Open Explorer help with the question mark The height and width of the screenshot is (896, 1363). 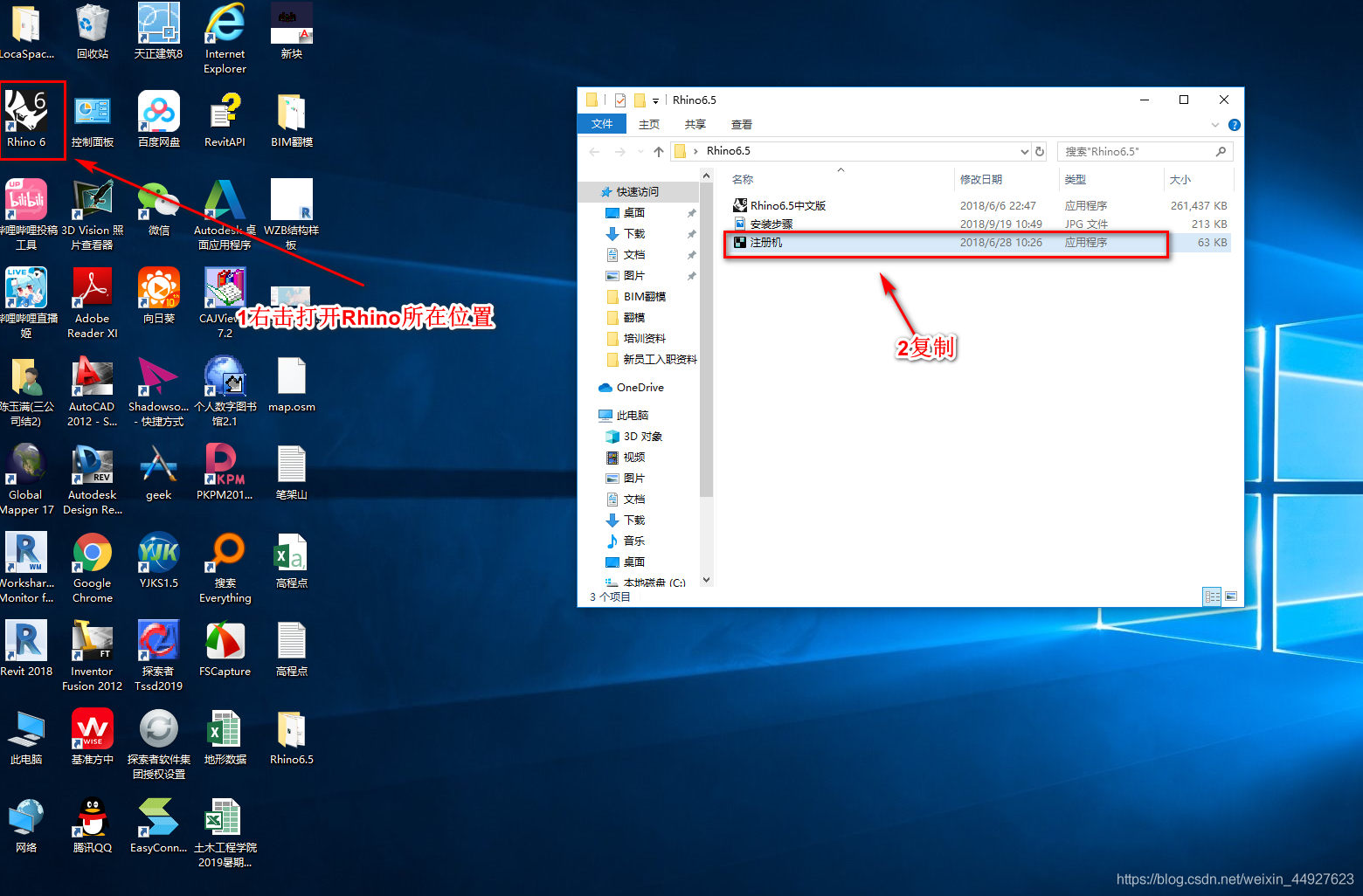click(1234, 125)
